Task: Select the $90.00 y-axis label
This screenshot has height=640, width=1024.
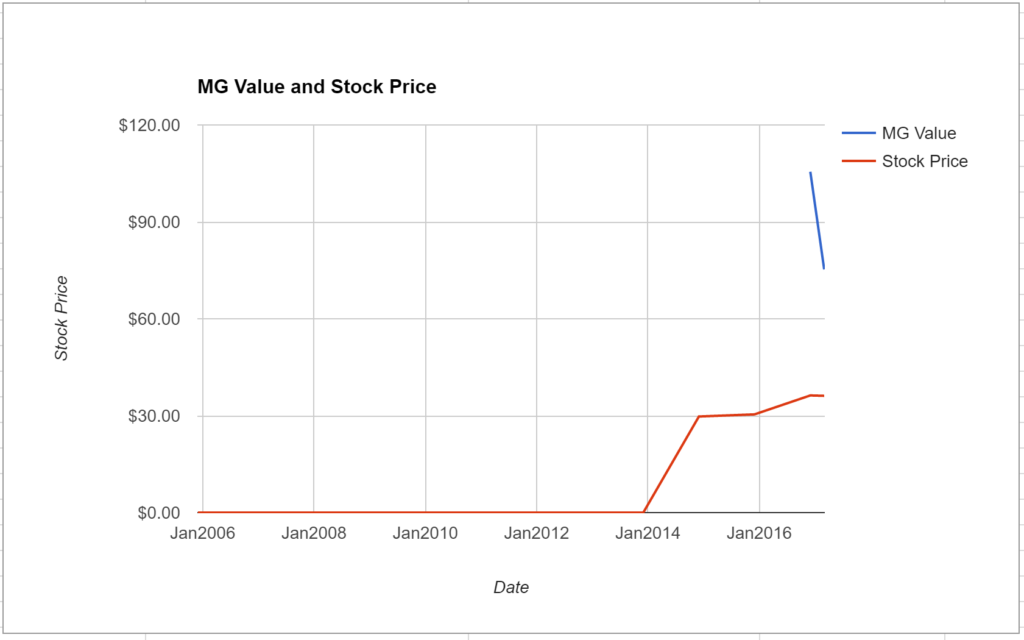Action: click(x=153, y=222)
